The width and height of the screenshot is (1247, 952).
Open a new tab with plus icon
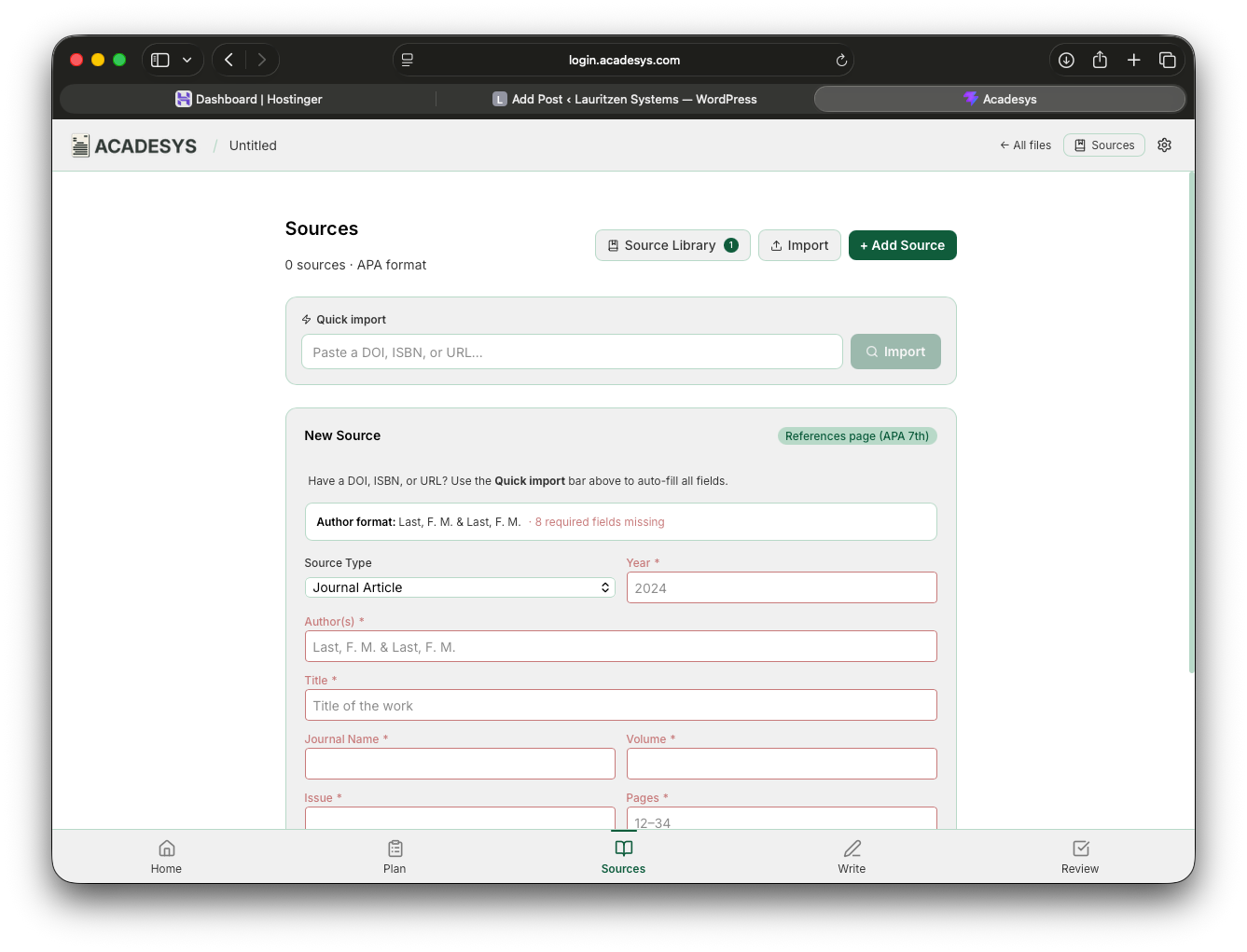pos(1133,60)
